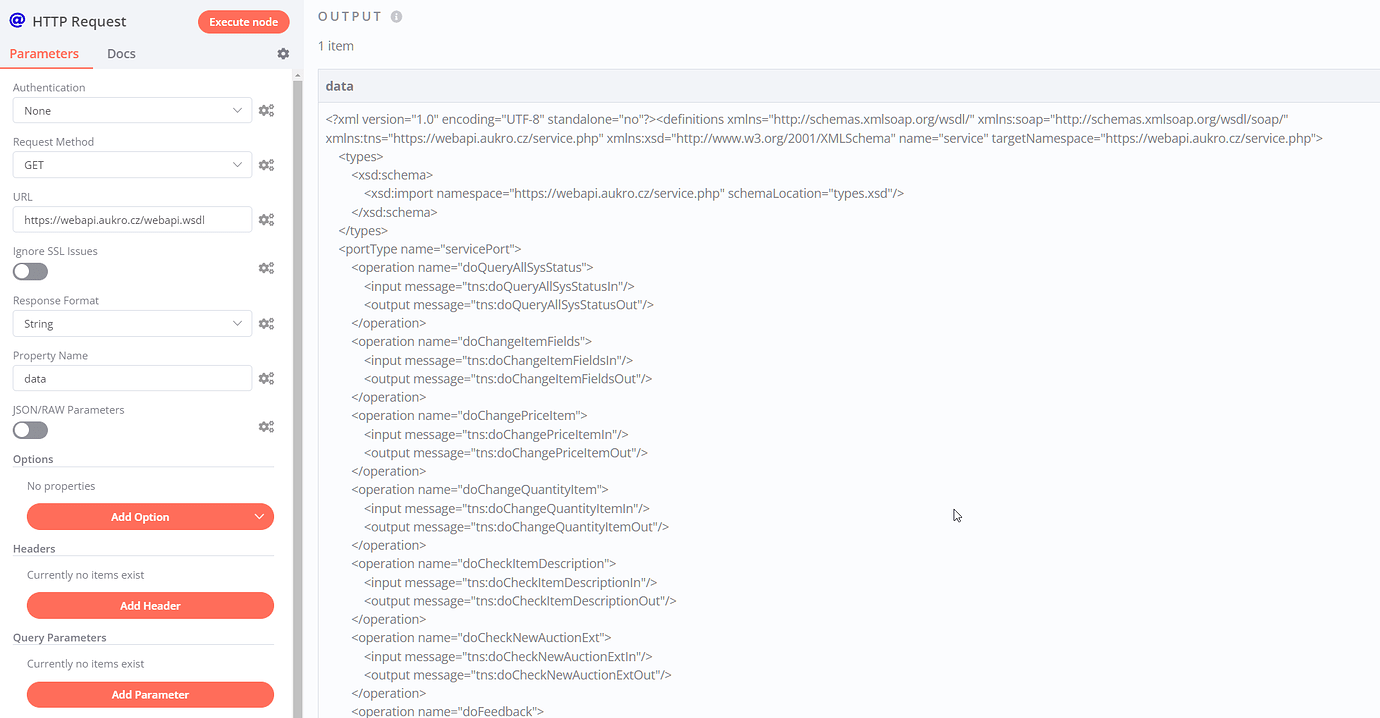Click the portType name="servicePort" line
Viewport: 1380px width, 718px height.
(x=430, y=249)
